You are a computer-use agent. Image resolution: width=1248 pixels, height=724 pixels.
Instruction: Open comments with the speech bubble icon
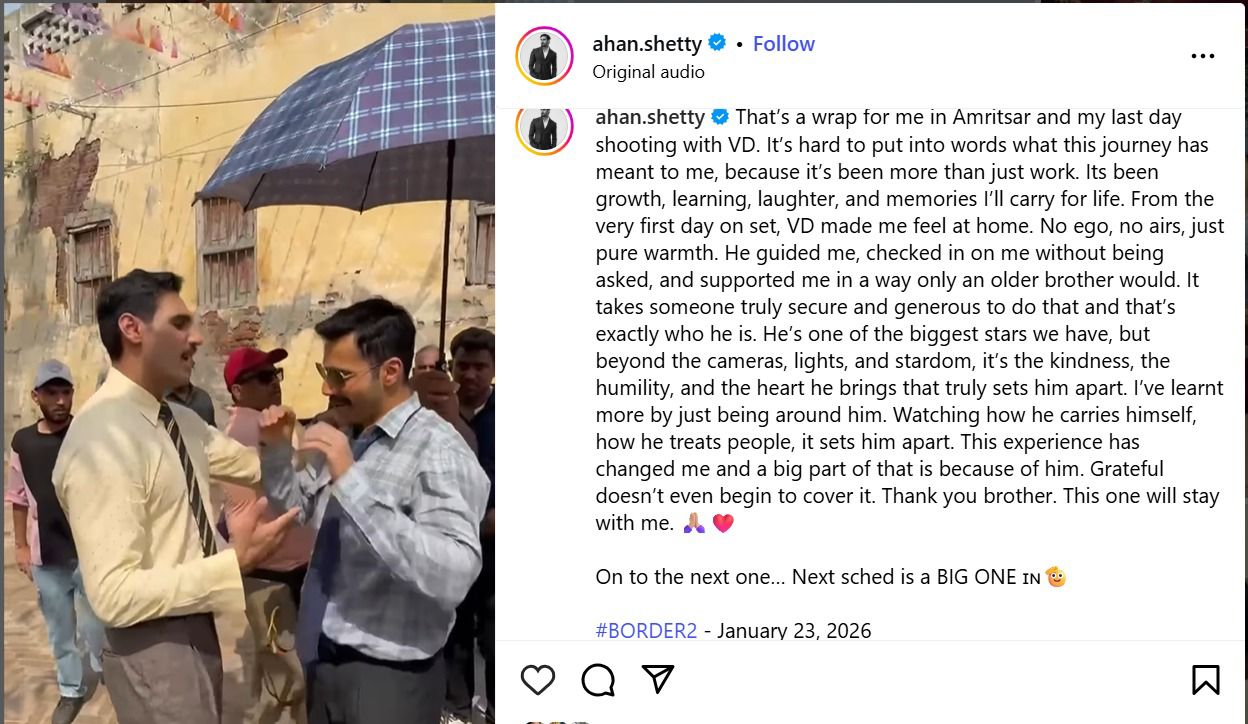pyautogui.click(x=598, y=680)
